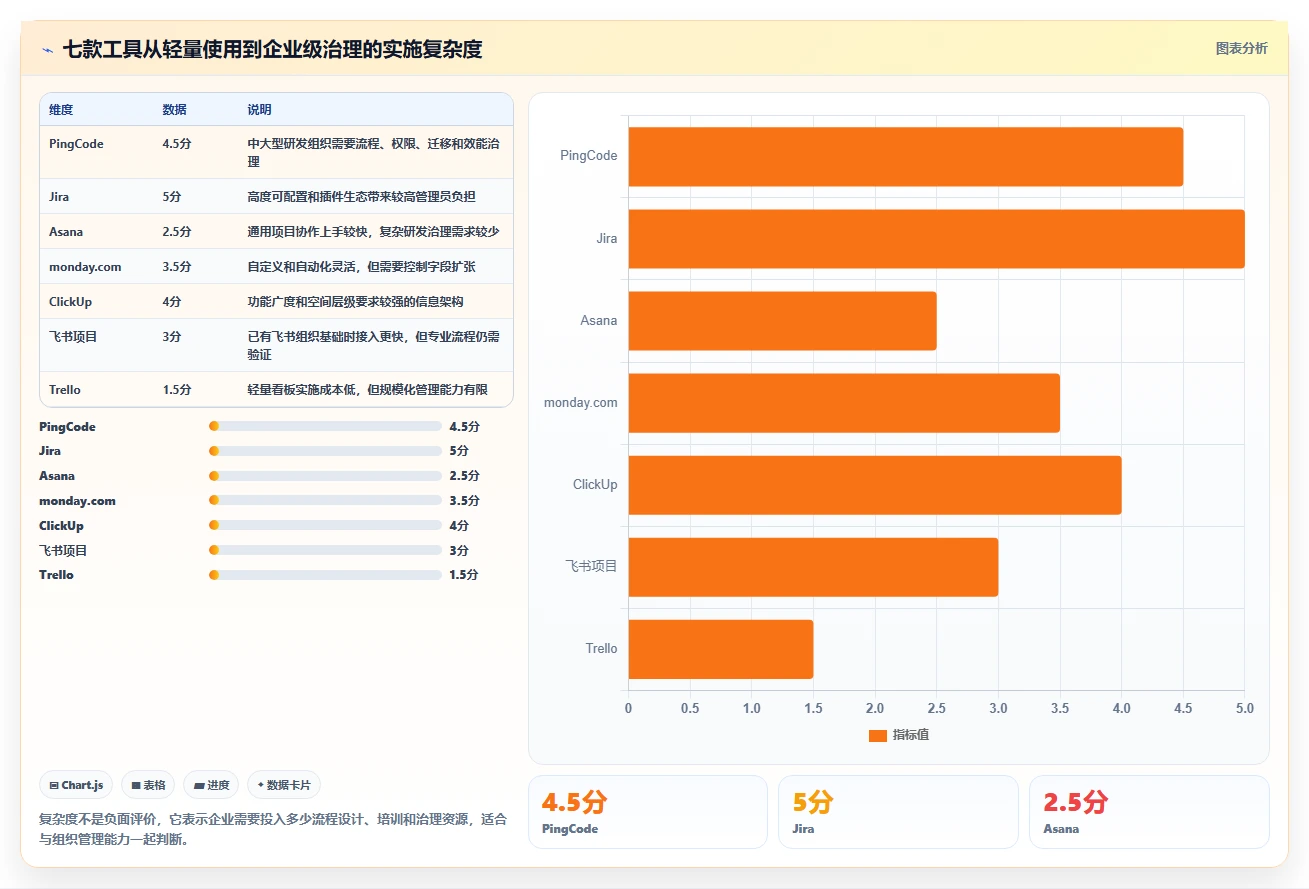Open the 5分 Jira data card
The image size is (1309, 889).
click(x=898, y=812)
